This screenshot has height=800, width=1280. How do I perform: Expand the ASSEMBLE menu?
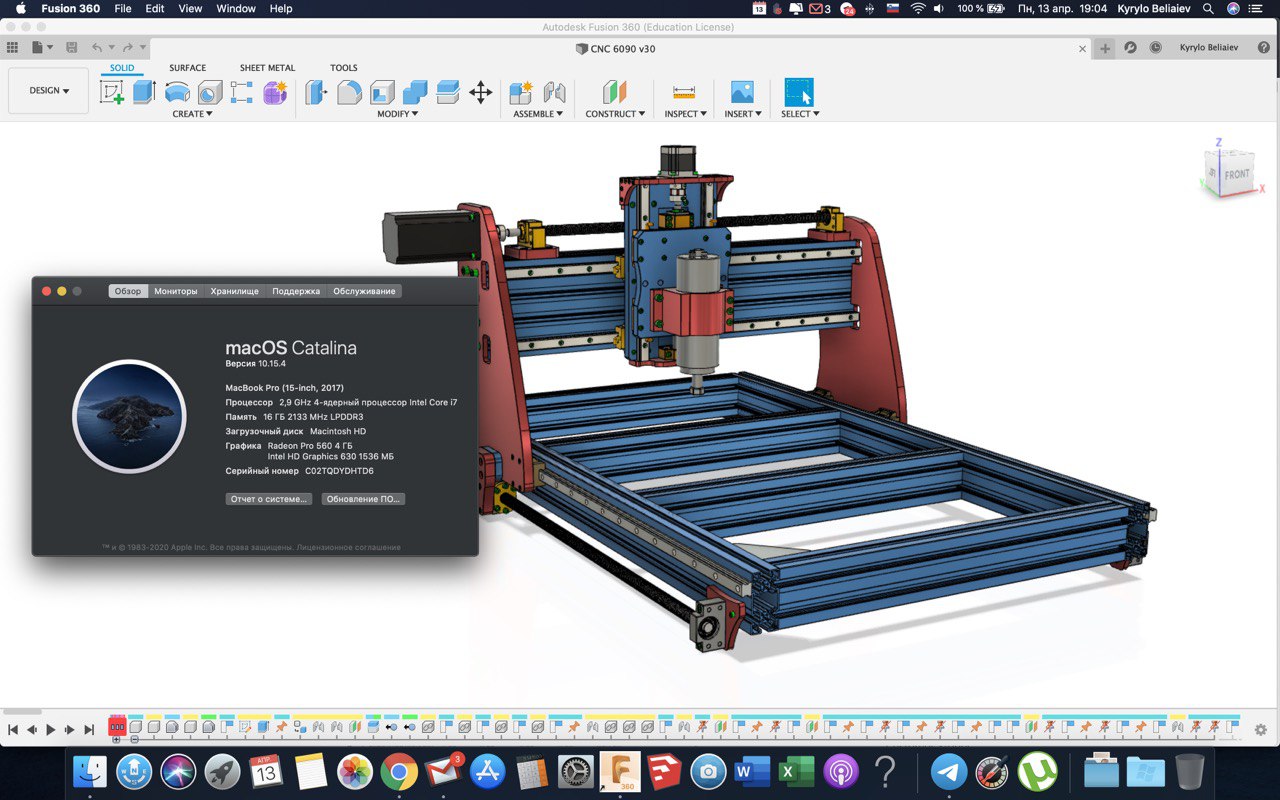coord(538,114)
